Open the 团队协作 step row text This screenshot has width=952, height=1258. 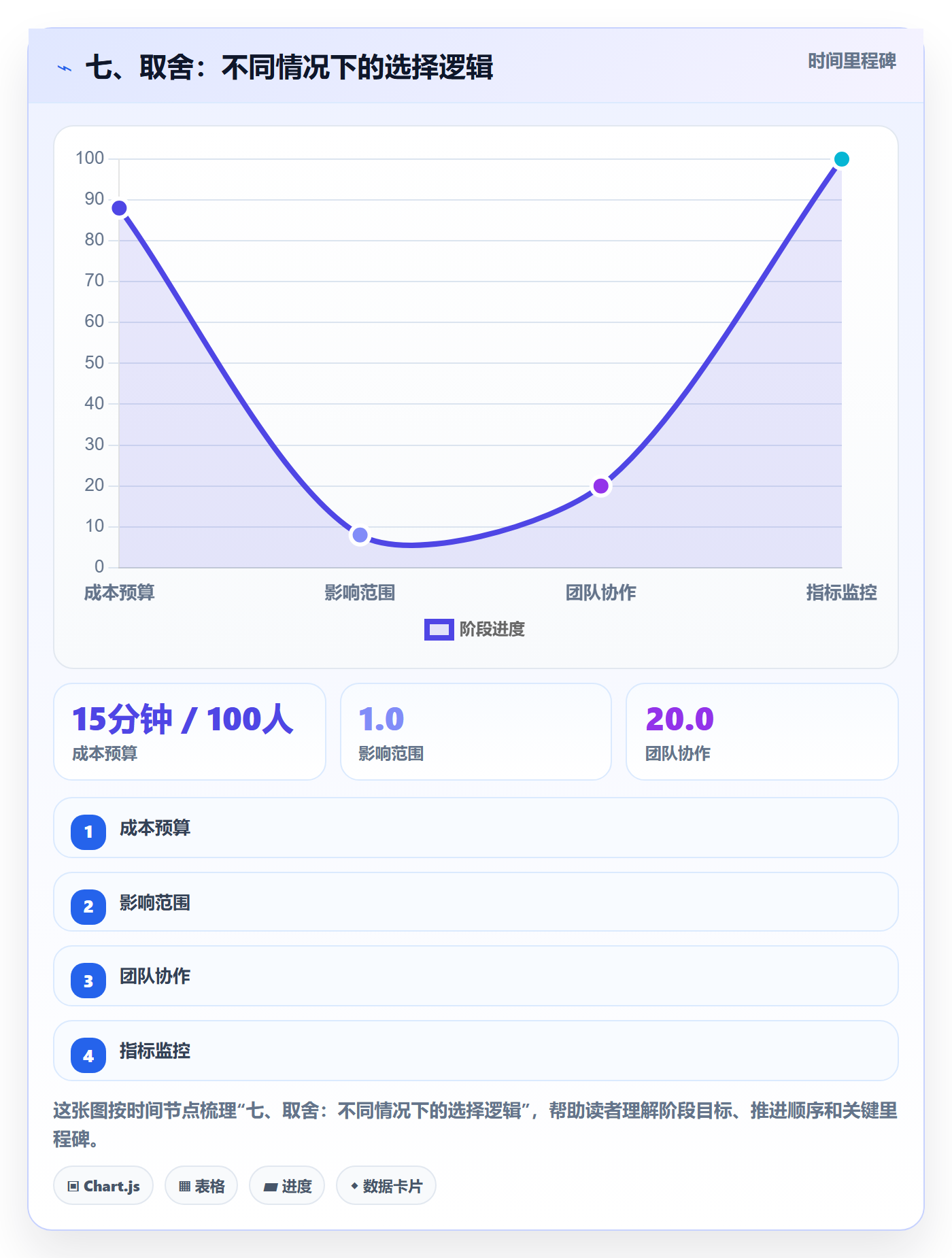155,976
